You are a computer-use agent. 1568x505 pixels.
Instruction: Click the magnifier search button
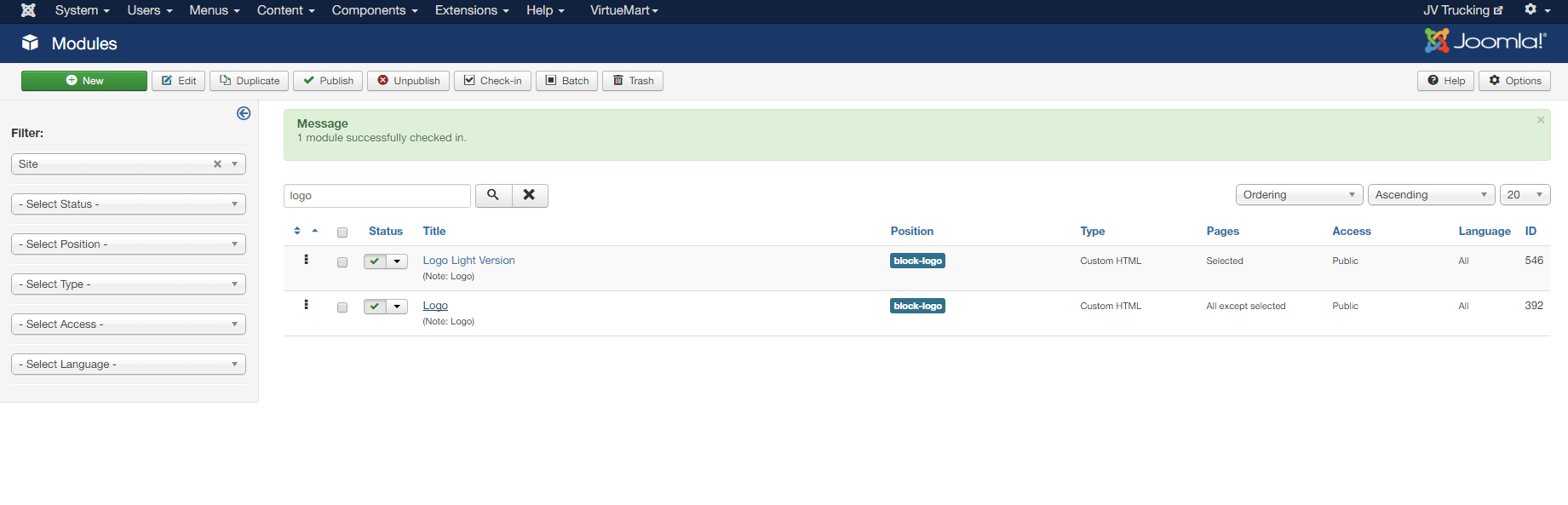[493, 195]
